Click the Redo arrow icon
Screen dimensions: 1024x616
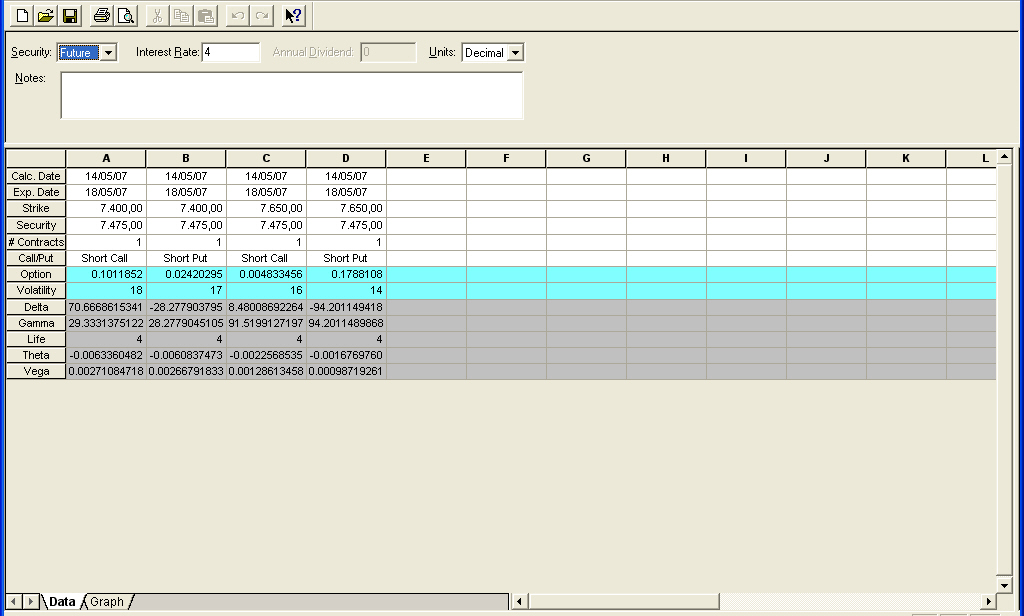pos(262,16)
